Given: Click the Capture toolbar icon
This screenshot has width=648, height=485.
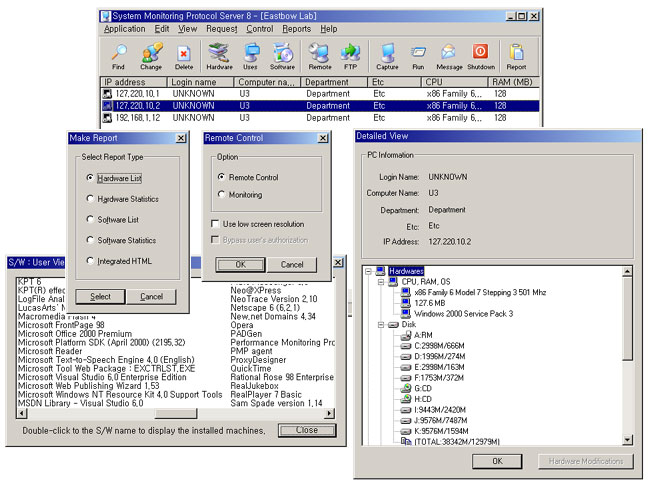Looking at the screenshot, I should point(387,56).
